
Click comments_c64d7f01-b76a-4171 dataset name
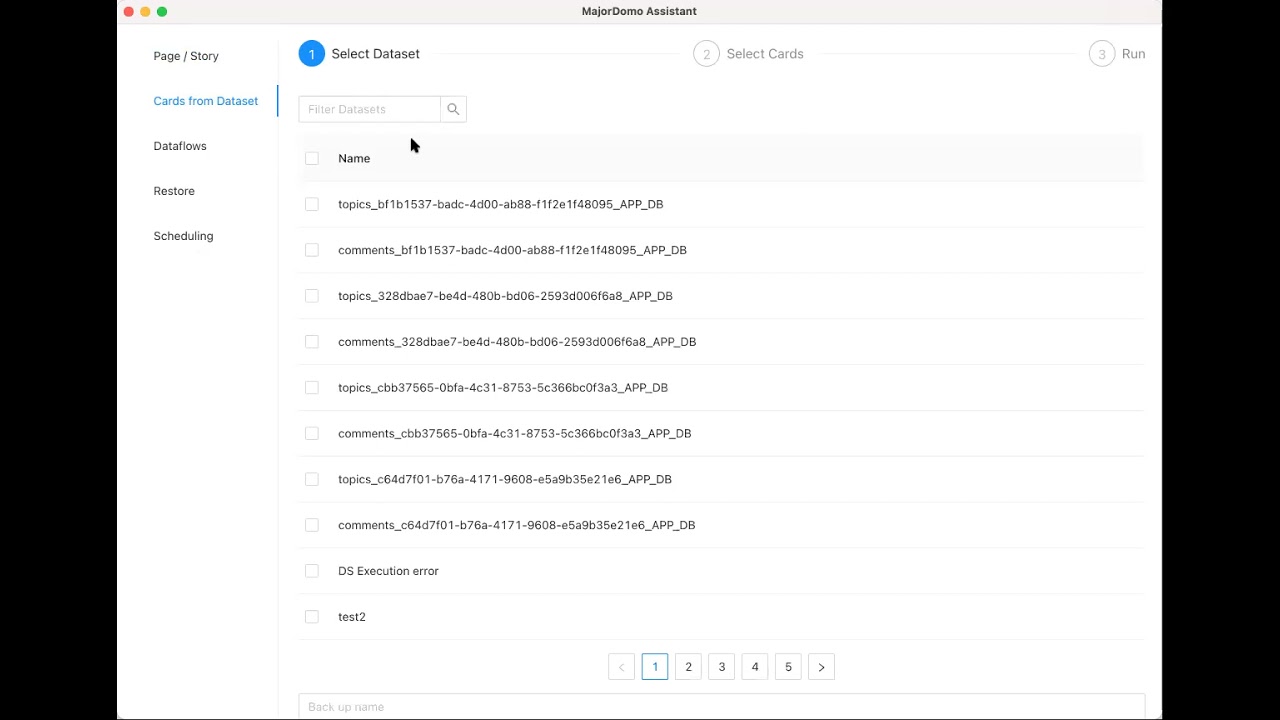point(517,525)
